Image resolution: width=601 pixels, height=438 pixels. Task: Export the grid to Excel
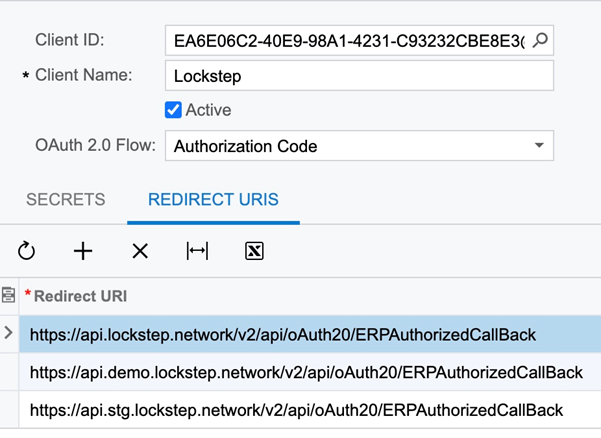[x=254, y=251]
